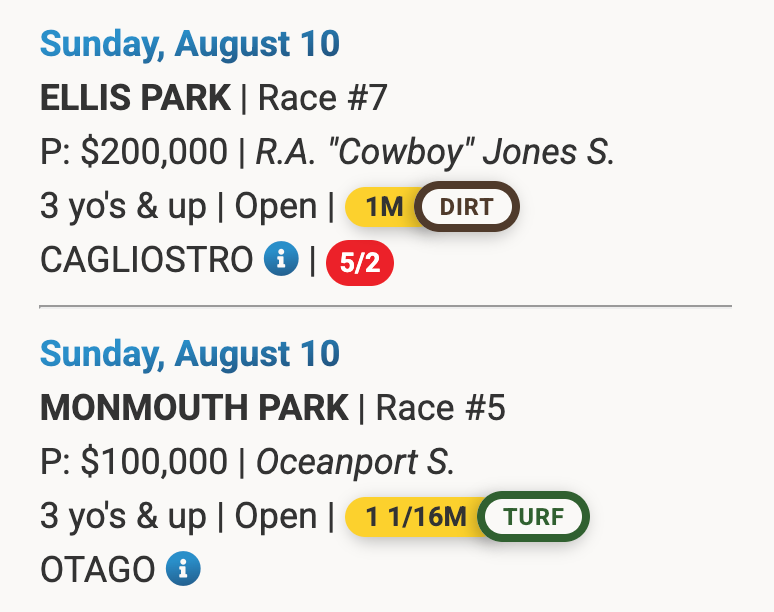Click the $100,000 purse amount
774x612 pixels.
tap(154, 461)
